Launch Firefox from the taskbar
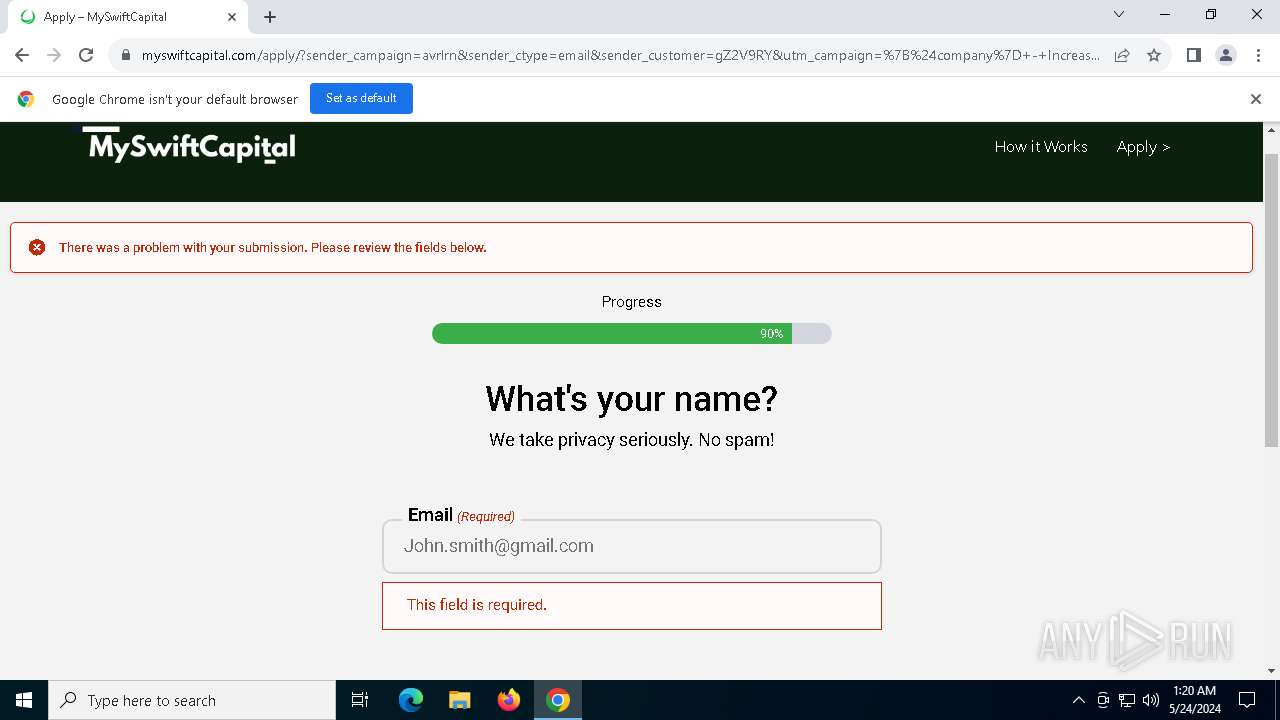Screen dimensions: 1280x720 (509, 700)
